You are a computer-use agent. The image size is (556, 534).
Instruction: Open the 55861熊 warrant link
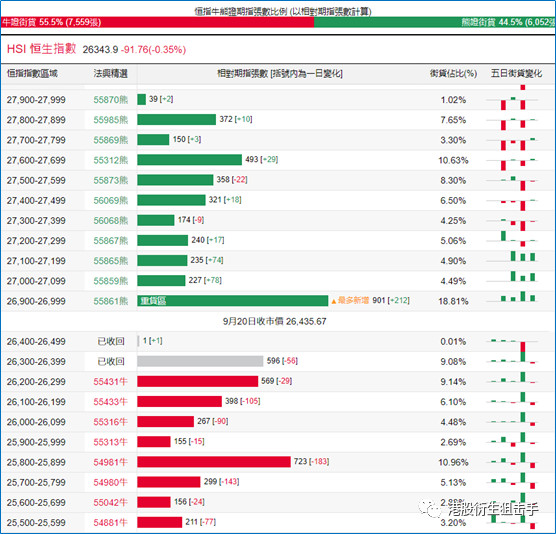tap(110, 301)
